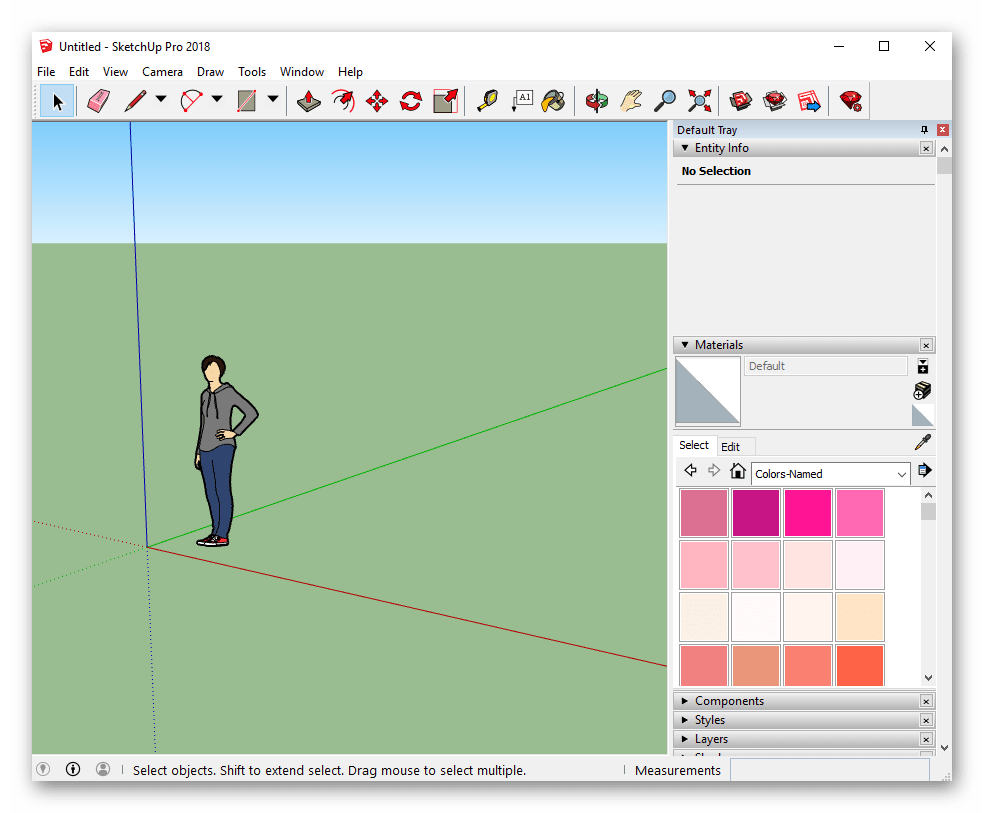This screenshot has width=984, height=813.
Task: Collapse the Materials panel
Action: (x=685, y=345)
